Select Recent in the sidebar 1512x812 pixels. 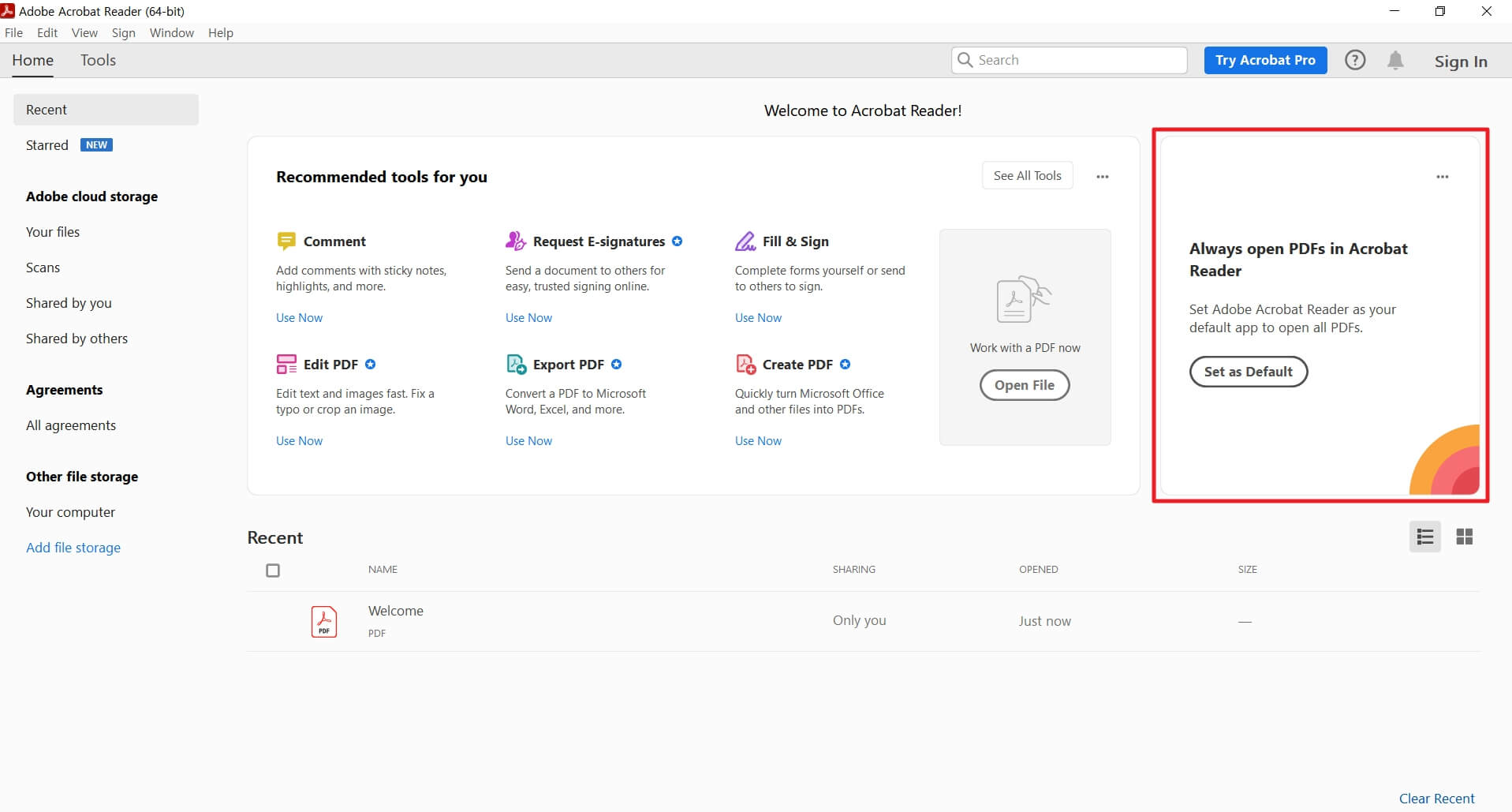click(x=106, y=110)
